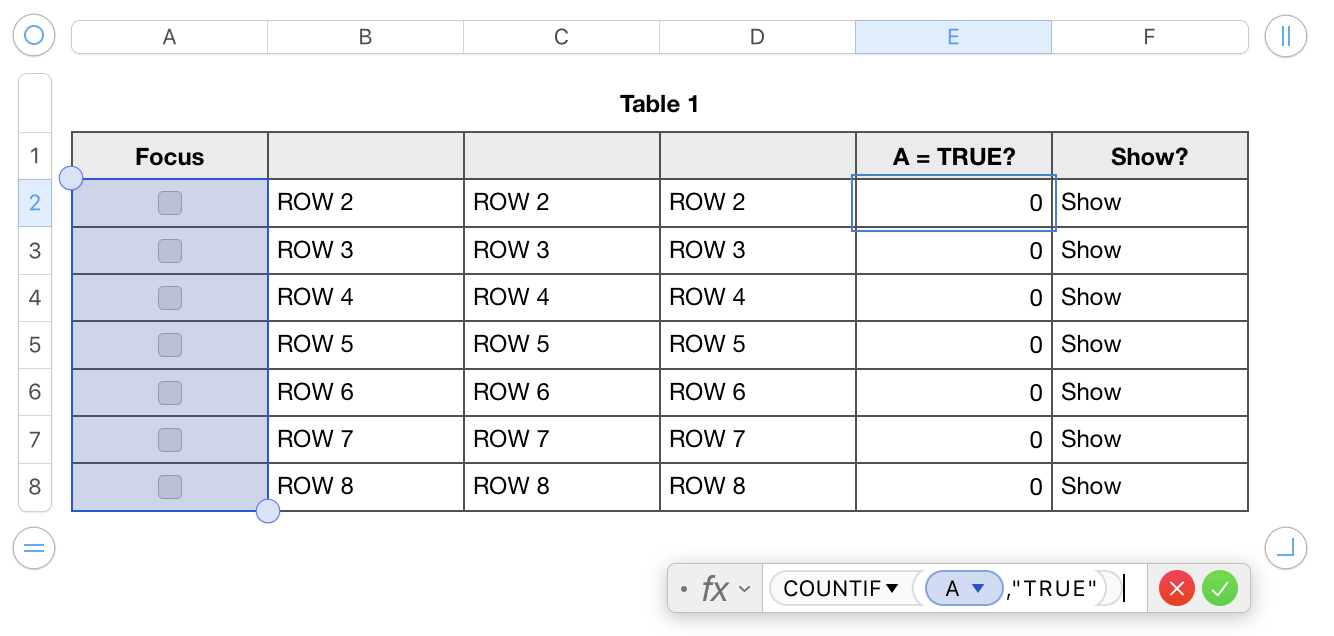1334x636 pixels.
Task: Select the Focus column header cell
Action: coord(169,156)
